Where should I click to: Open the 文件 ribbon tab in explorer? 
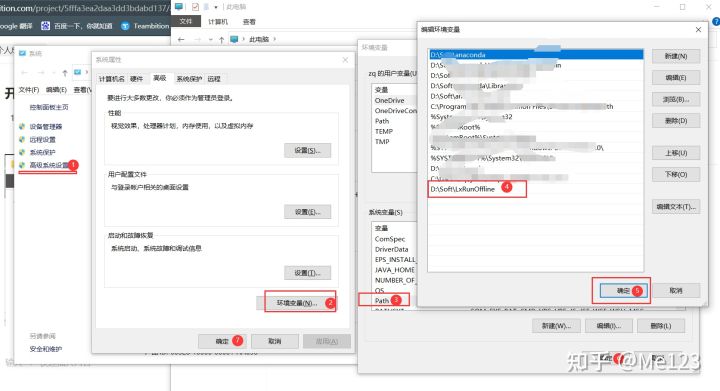pos(186,21)
